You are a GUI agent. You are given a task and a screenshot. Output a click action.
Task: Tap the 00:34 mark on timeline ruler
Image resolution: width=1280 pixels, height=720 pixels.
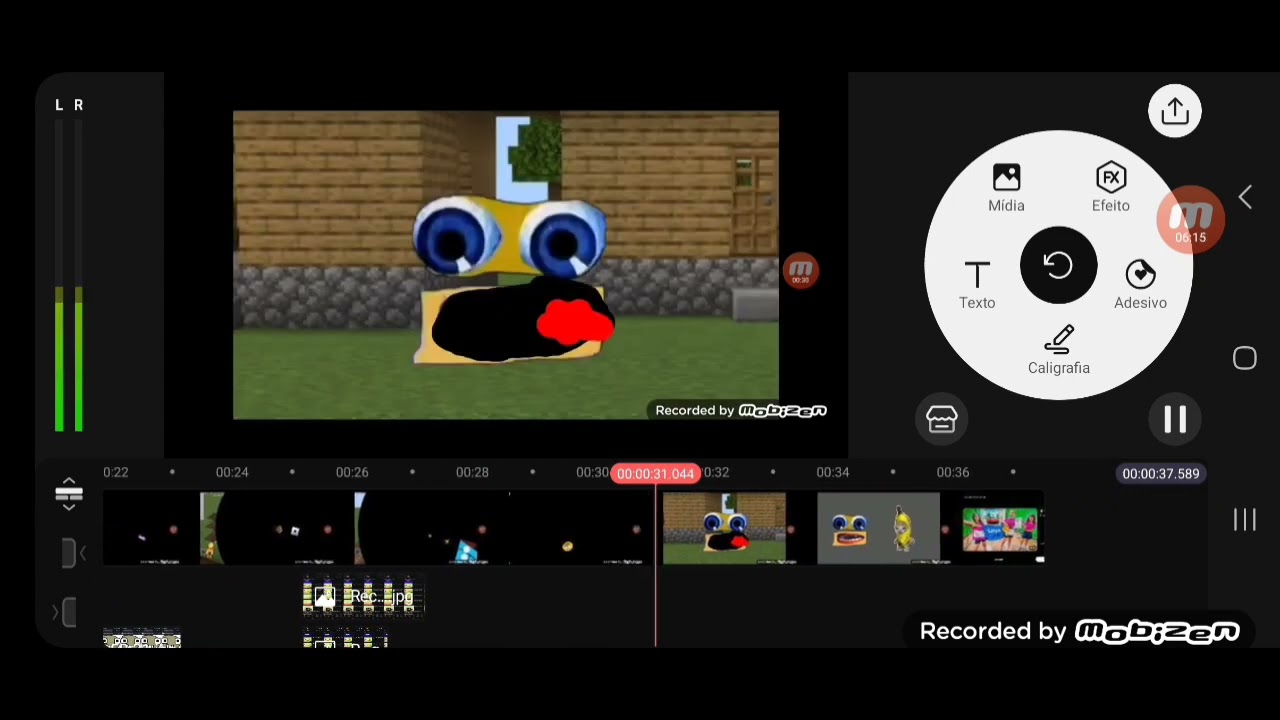(x=833, y=472)
